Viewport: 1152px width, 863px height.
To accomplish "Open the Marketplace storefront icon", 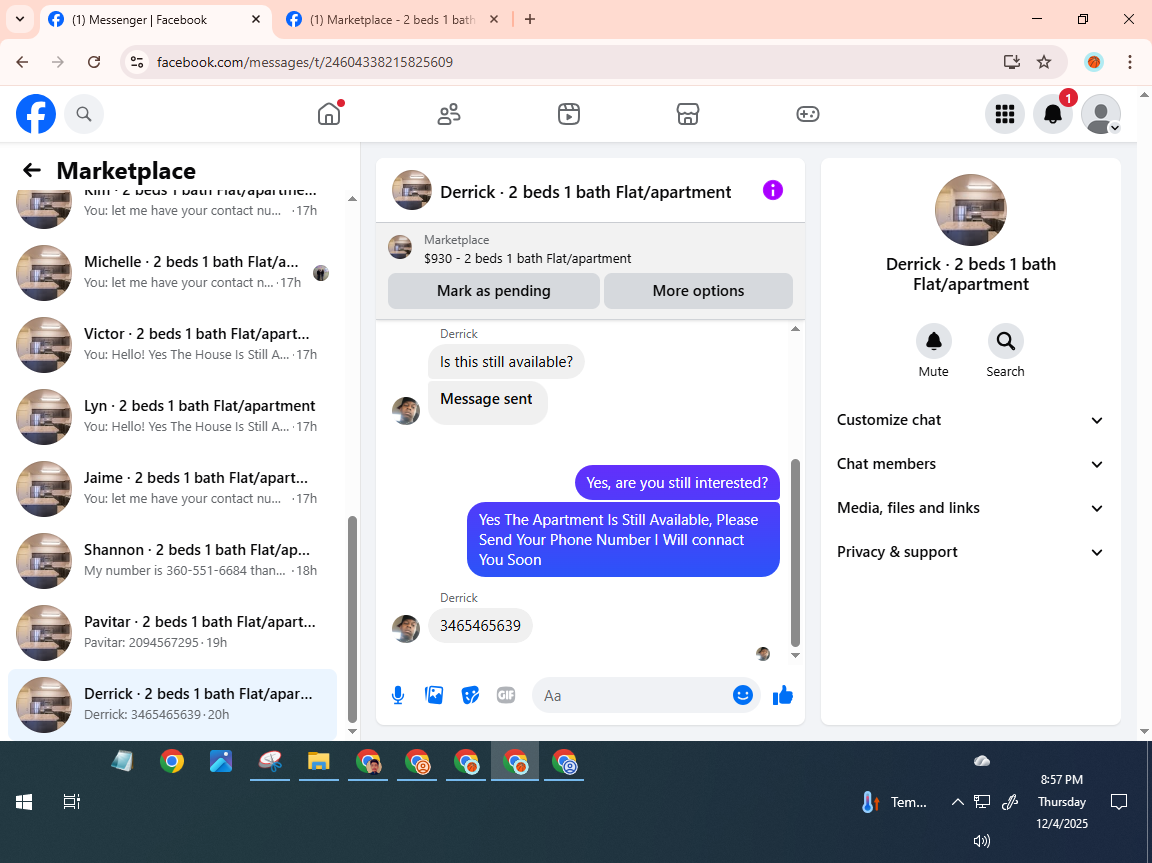I will coord(688,114).
